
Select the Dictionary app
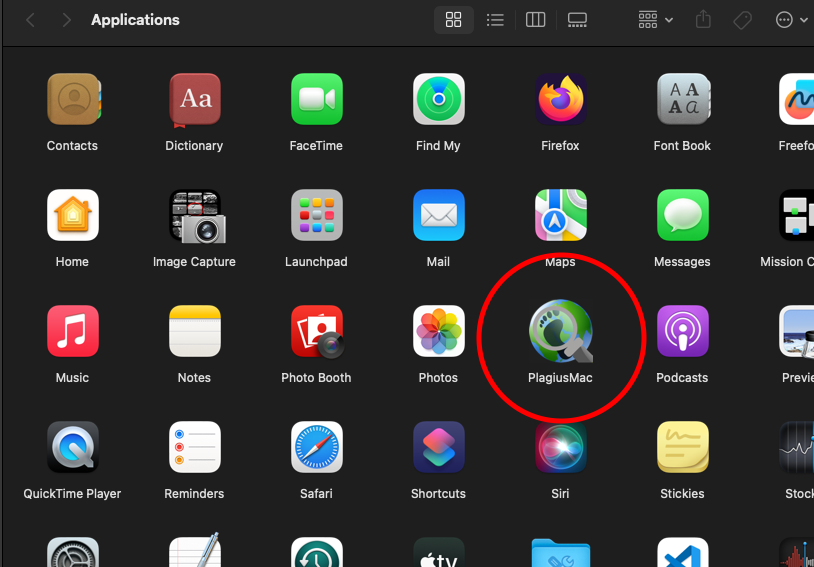194,100
